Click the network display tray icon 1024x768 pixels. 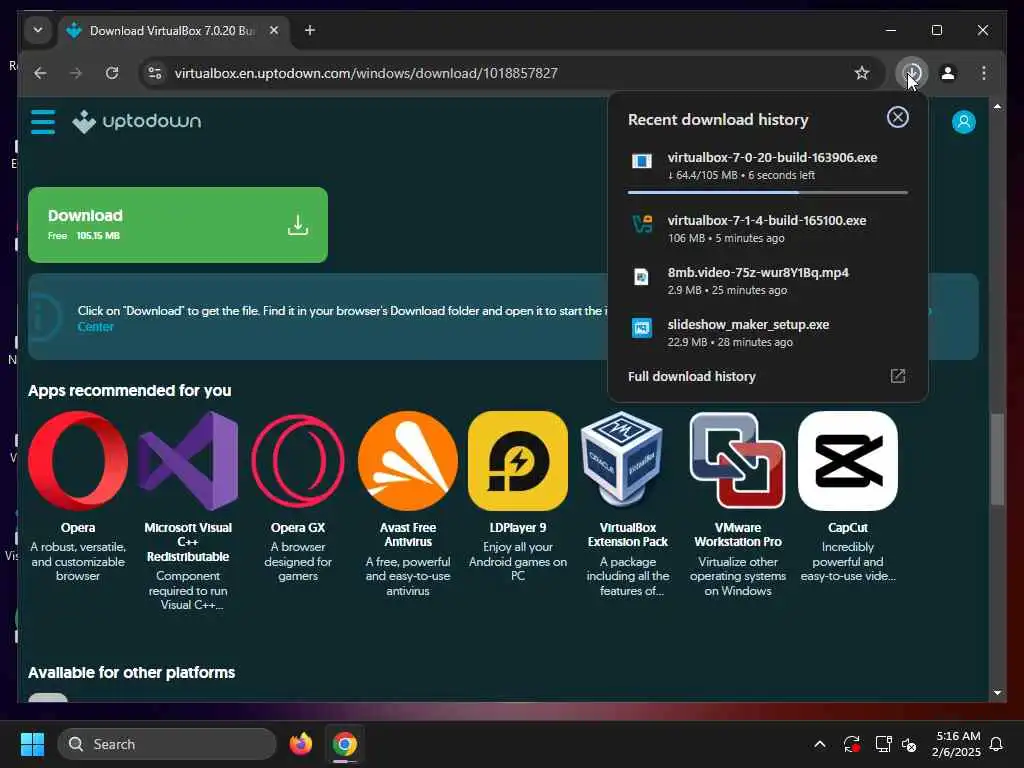click(883, 744)
